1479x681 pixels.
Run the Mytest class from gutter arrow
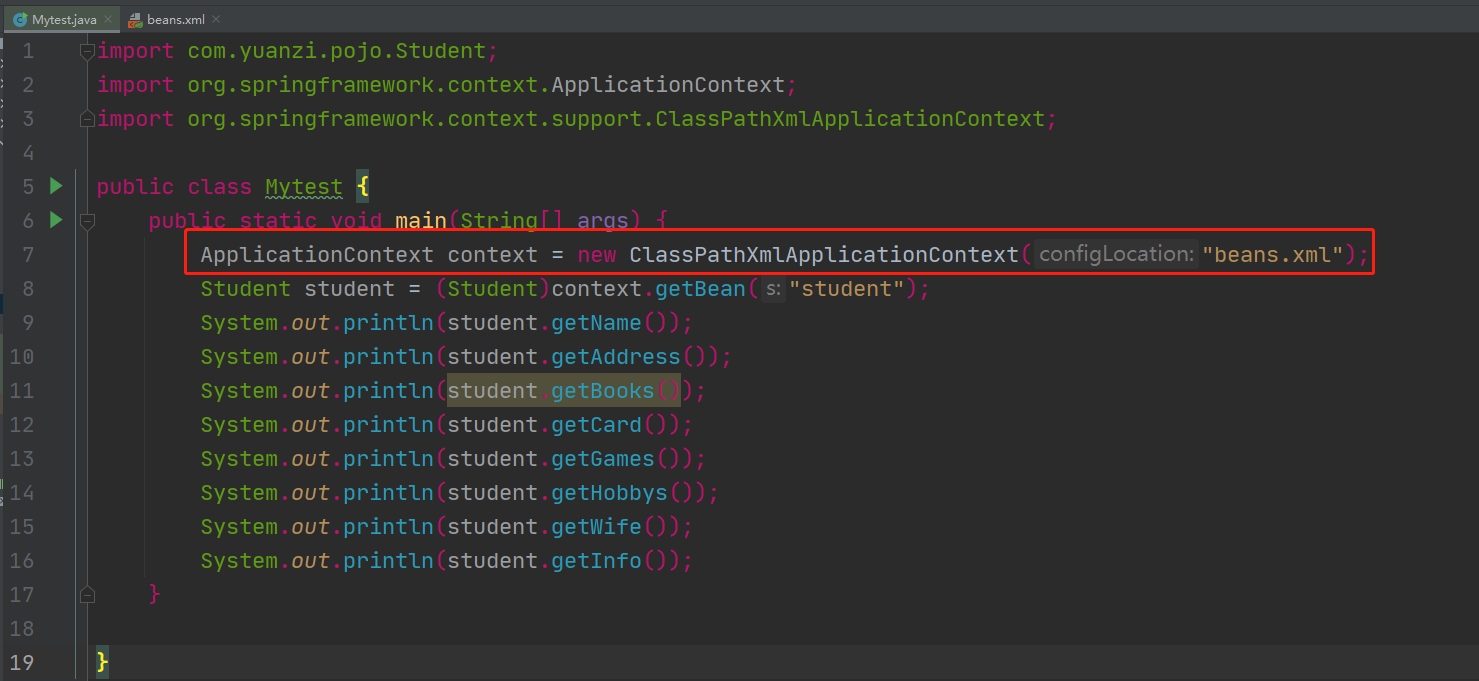pyautogui.click(x=56, y=186)
